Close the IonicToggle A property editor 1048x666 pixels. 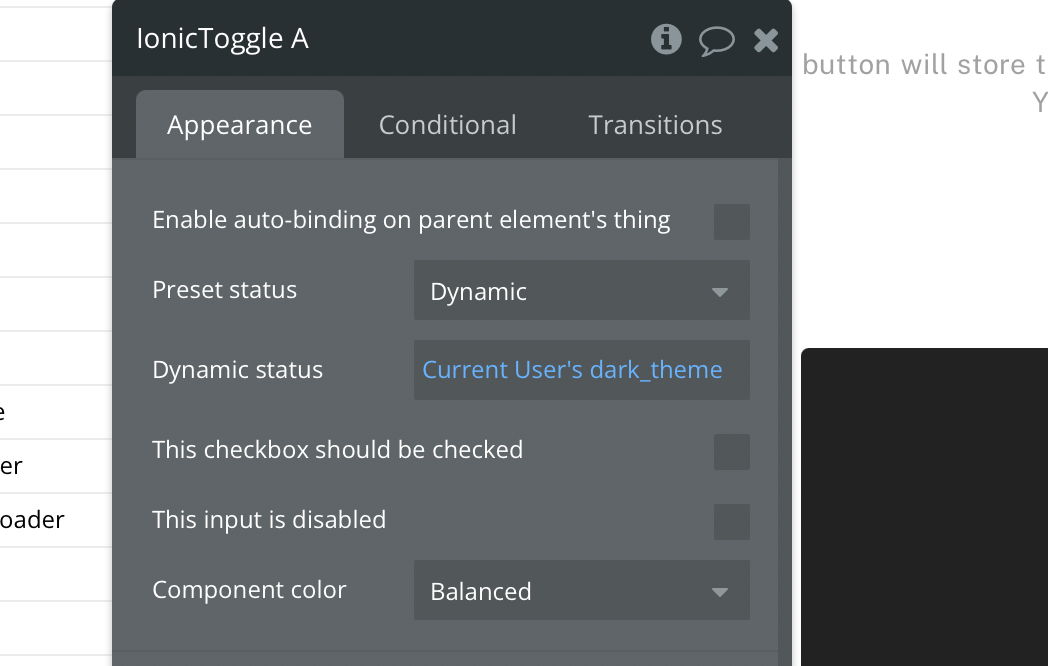pos(766,40)
